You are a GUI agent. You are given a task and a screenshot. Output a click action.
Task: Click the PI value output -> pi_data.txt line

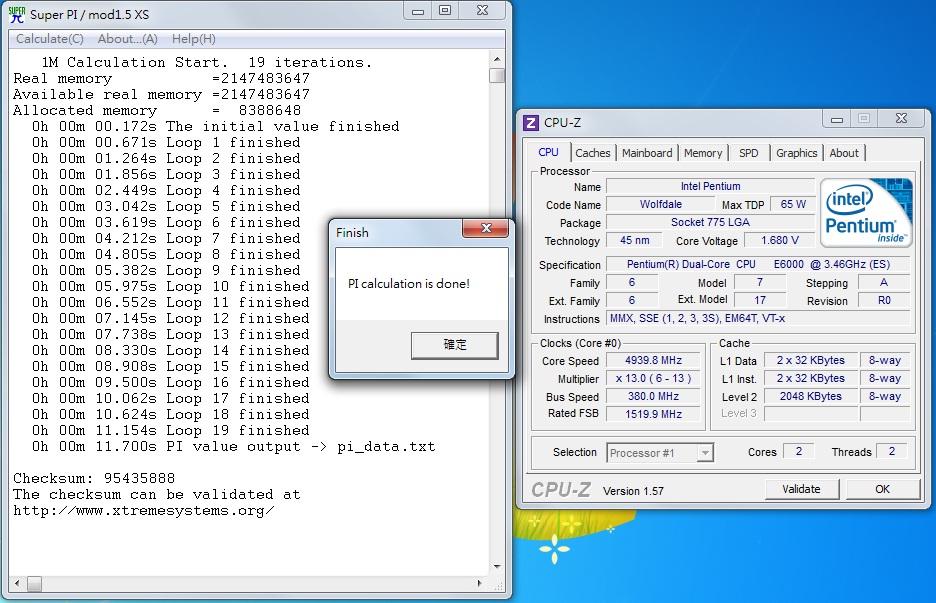tap(233, 447)
